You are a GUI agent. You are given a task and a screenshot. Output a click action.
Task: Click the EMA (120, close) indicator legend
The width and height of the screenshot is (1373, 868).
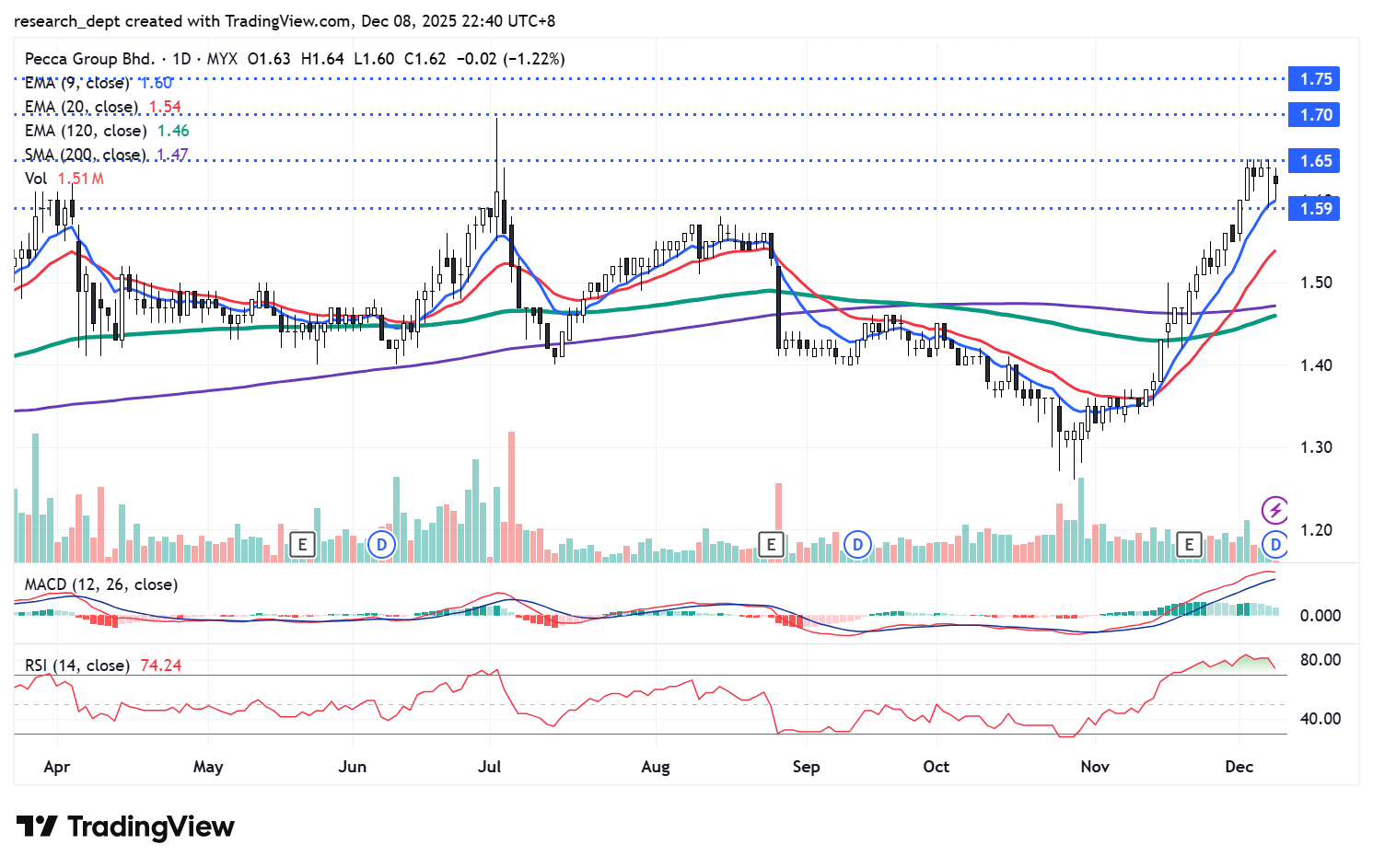click(x=85, y=131)
